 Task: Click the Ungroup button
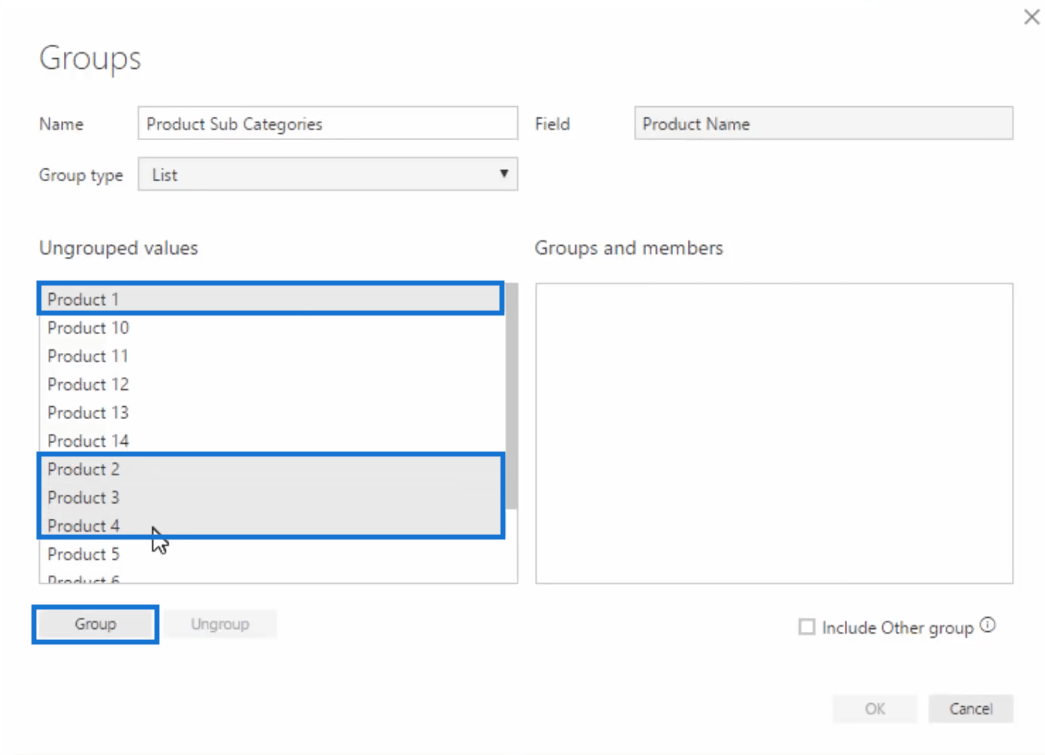click(x=220, y=624)
